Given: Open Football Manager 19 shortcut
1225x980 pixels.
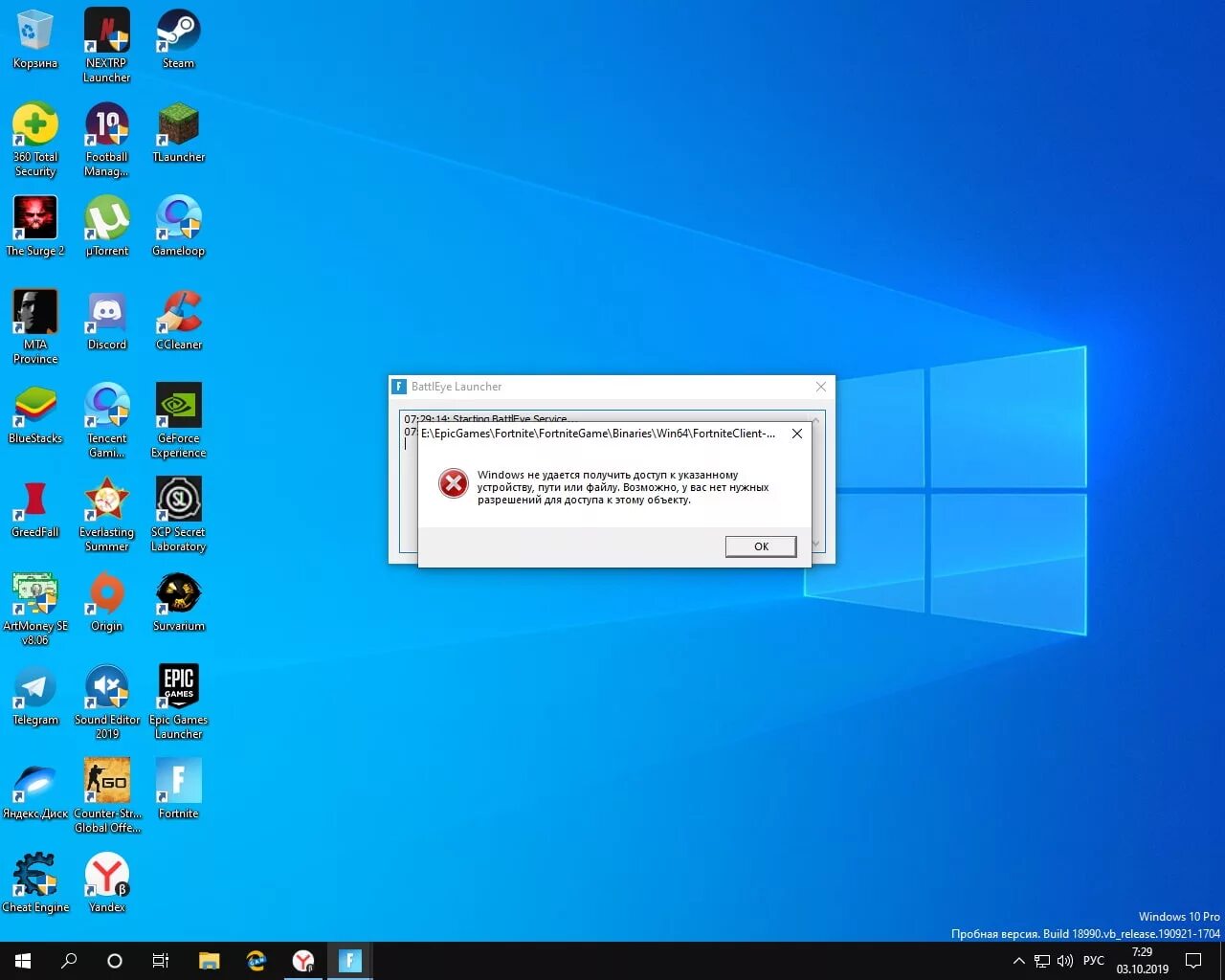Looking at the screenshot, I should pos(107,139).
